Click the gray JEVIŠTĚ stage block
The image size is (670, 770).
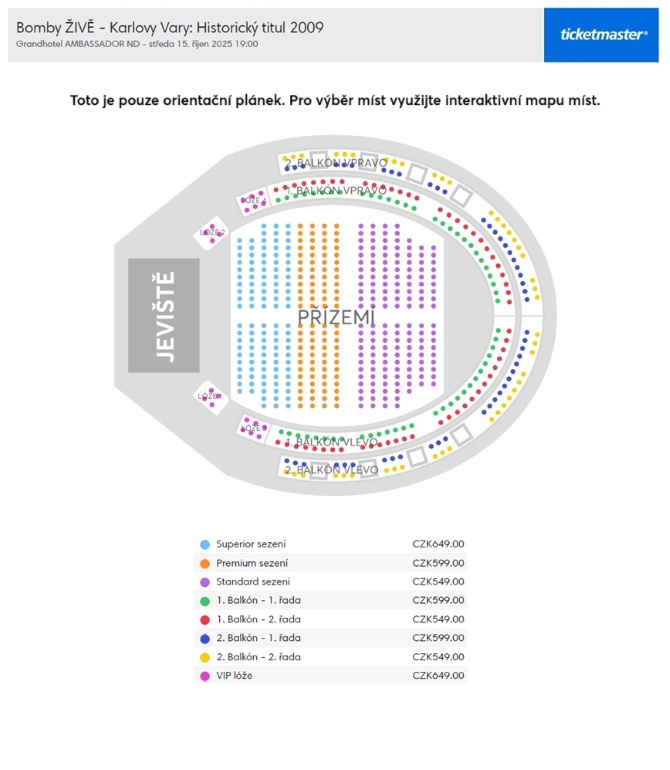164,315
